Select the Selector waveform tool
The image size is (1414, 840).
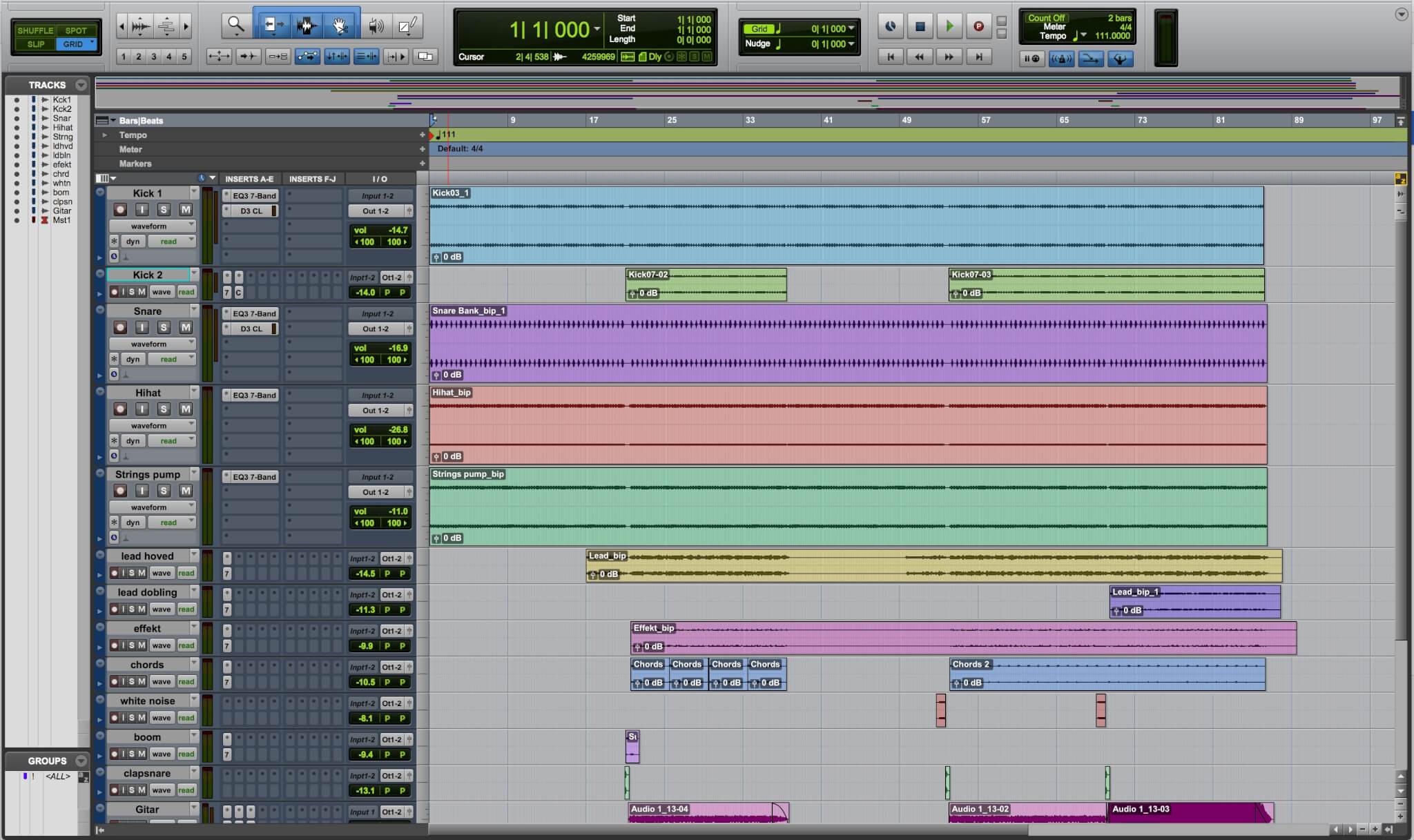307,26
